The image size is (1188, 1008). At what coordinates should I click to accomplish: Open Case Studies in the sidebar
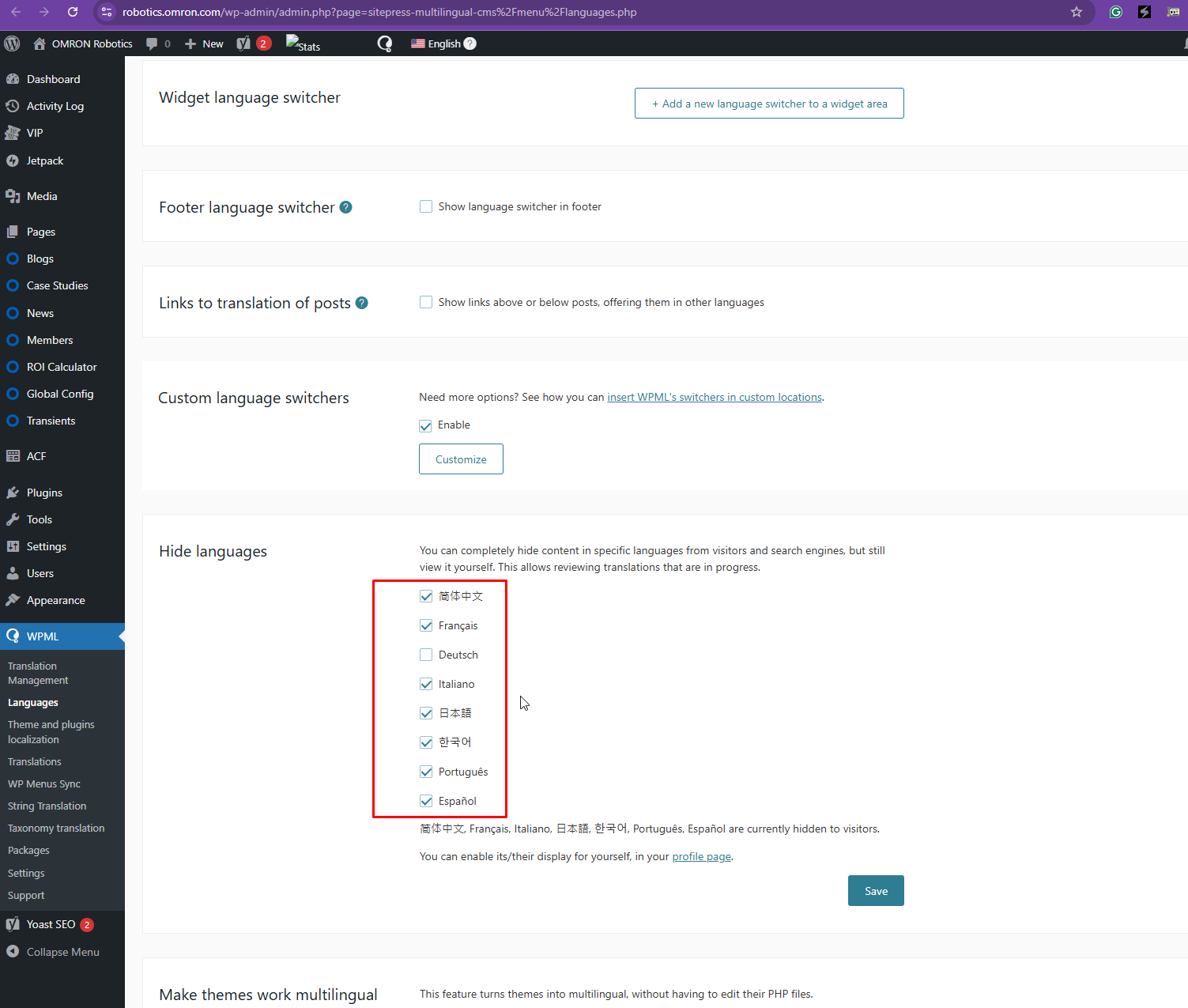click(62, 285)
